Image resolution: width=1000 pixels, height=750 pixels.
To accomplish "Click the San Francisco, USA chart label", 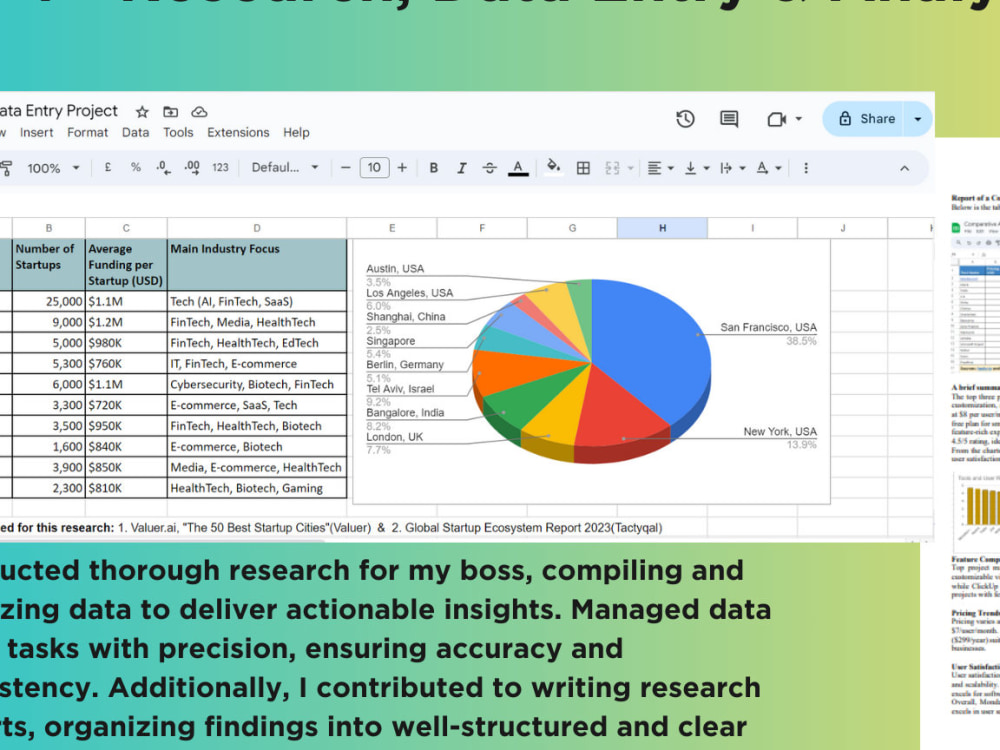I will [768, 327].
